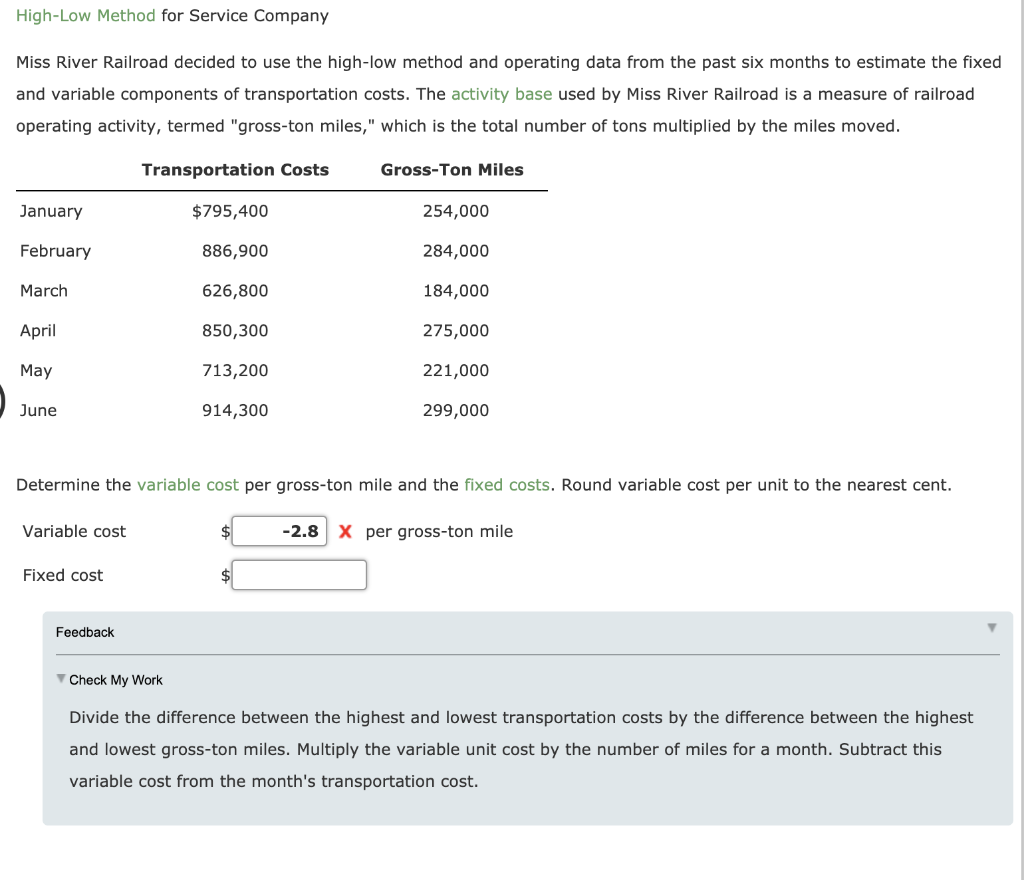This screenshot has width=1024, height=880.
Task: Click the red X incorrect answer indicator
Action: (345, 531)
